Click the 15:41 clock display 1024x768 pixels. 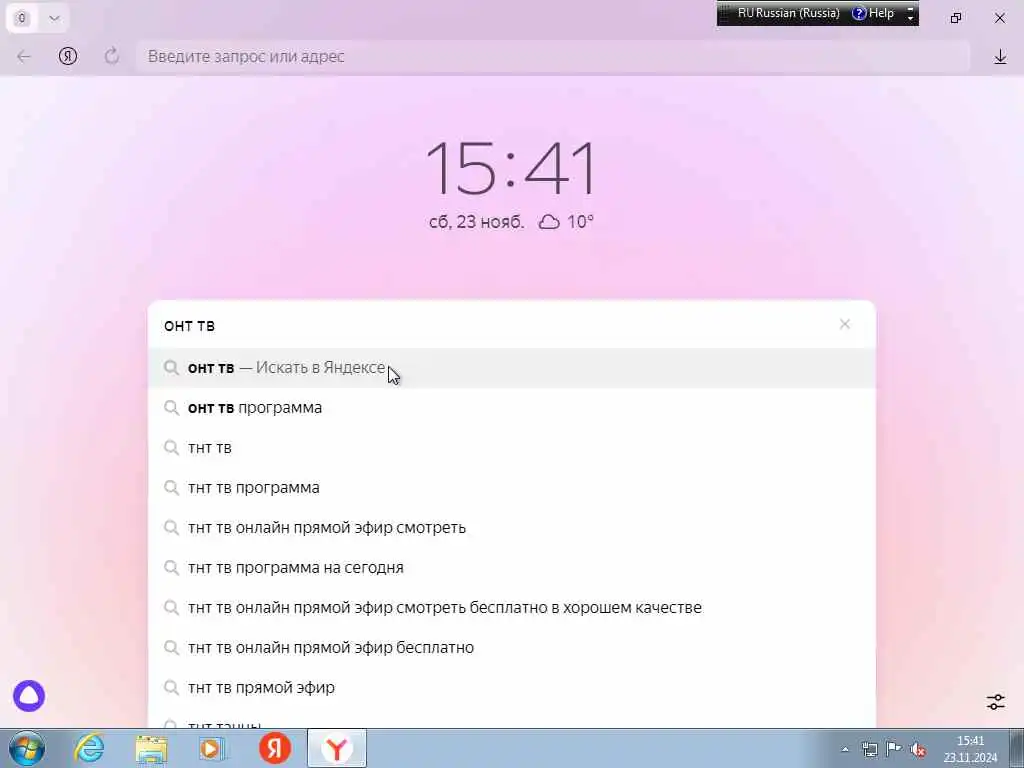pos(511,168)
